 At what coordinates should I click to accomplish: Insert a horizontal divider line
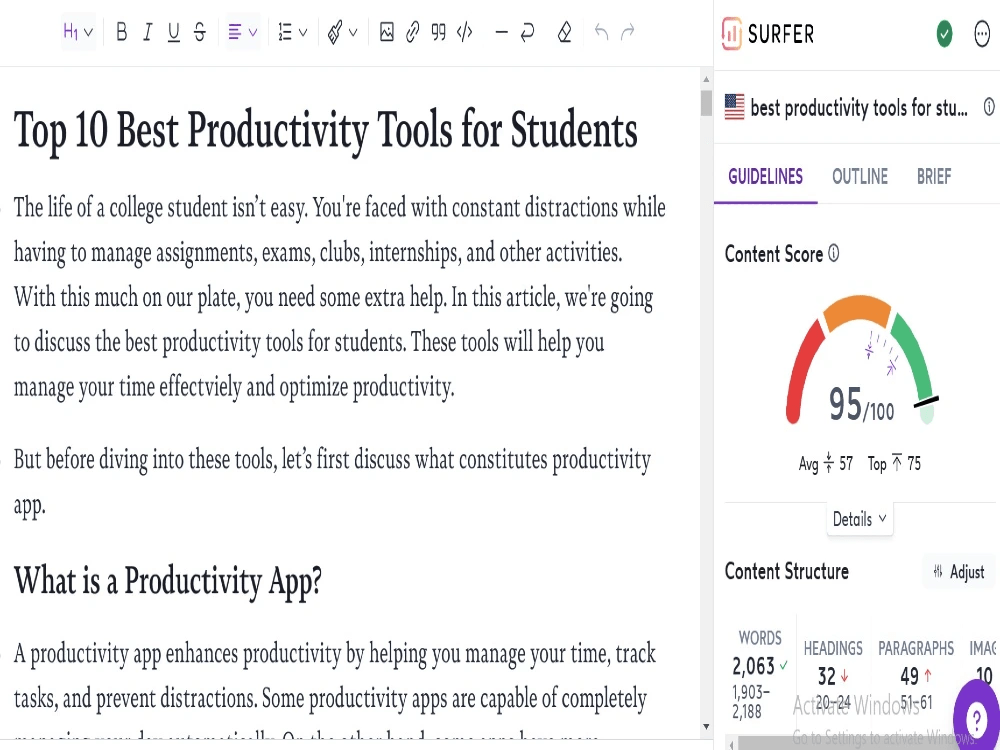(x=501, y=32)
